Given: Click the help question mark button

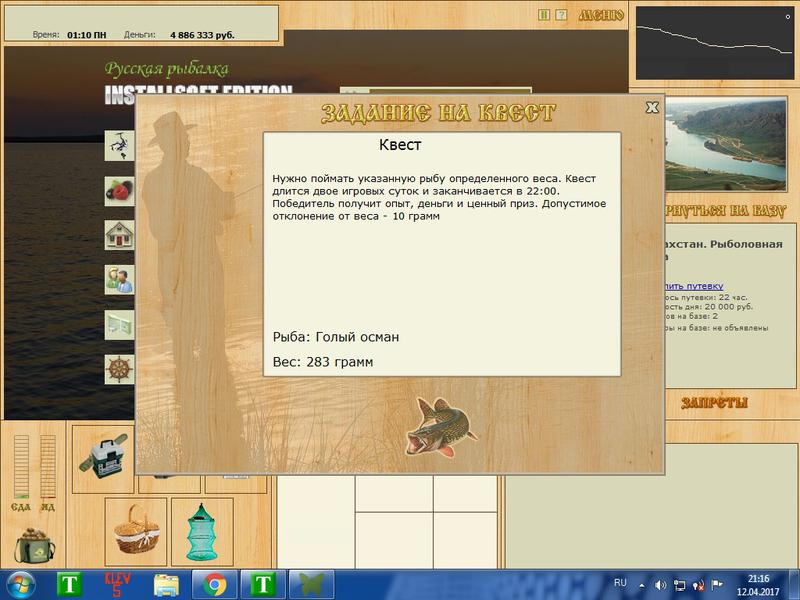Looking at the screenshot, I should pyautogui.click(x=561, y=15).
